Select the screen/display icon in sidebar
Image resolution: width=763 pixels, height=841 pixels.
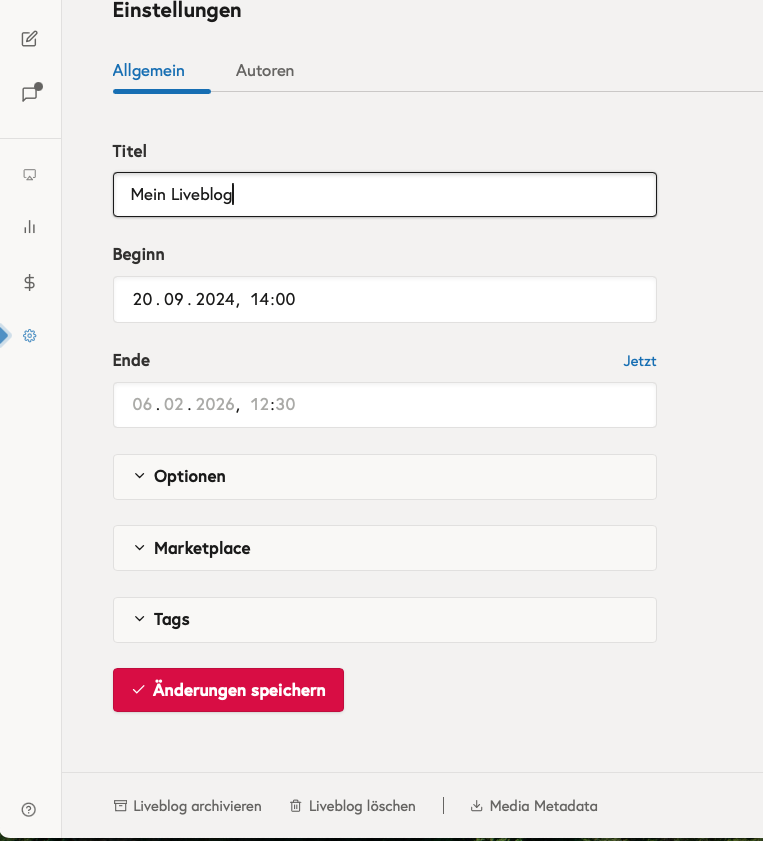pos(29,174)
